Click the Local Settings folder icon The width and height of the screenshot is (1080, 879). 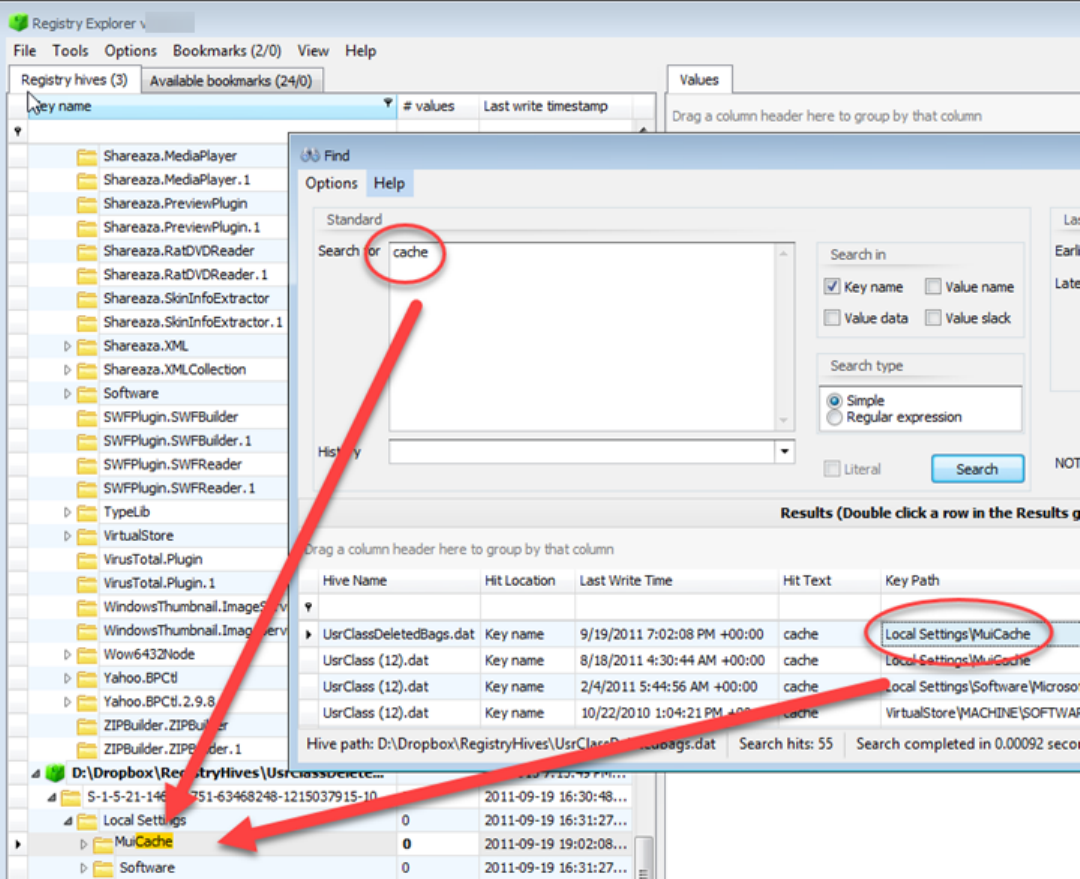coord(87,820)
